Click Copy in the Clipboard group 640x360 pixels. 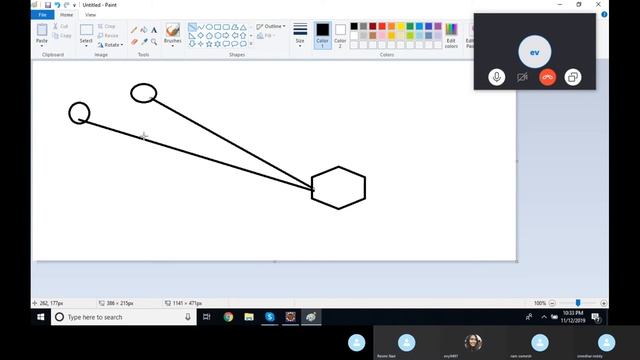(62, 36)
